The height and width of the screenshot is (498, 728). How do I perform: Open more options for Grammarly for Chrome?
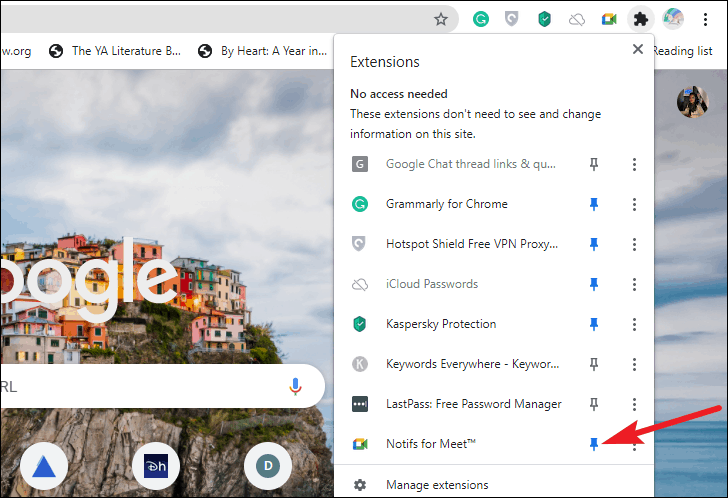[634, 204]
